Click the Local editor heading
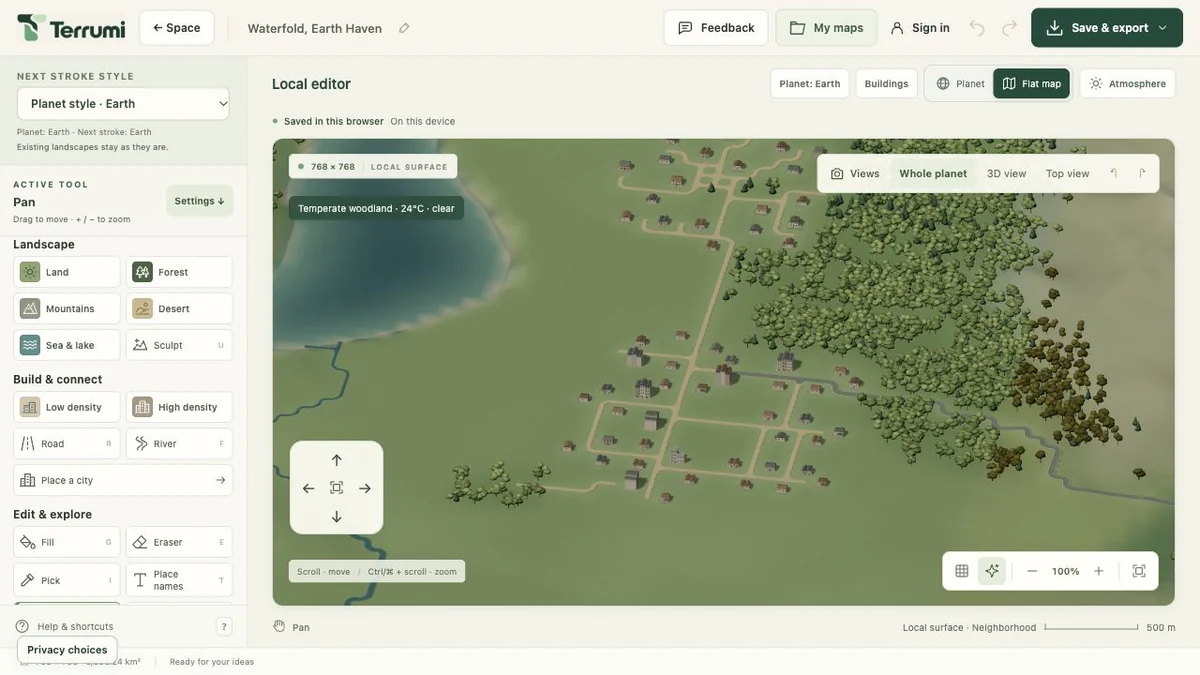 311,84
